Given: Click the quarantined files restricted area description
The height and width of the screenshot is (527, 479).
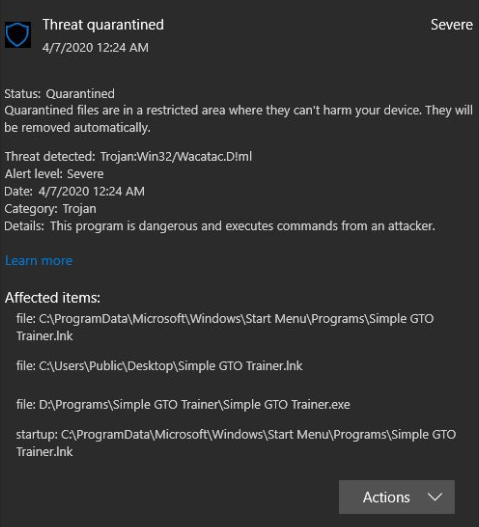Looking at the screenshot, I should point(238,119).
